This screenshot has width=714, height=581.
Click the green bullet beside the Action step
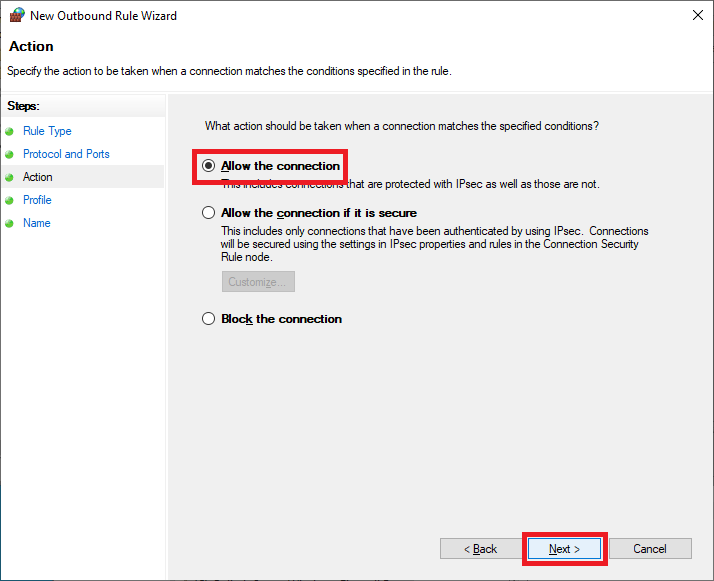tap(10, 177)
